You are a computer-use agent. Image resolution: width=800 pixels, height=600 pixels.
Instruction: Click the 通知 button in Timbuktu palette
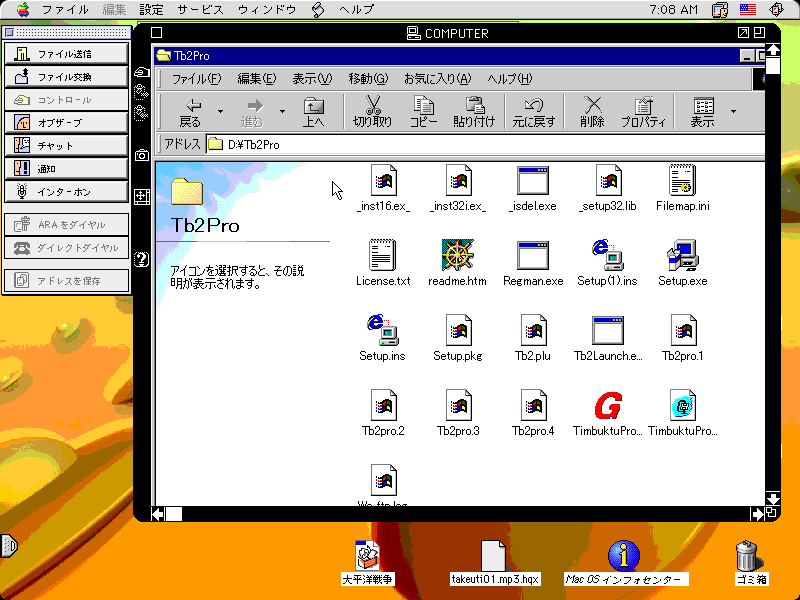(x=66, y=168)
